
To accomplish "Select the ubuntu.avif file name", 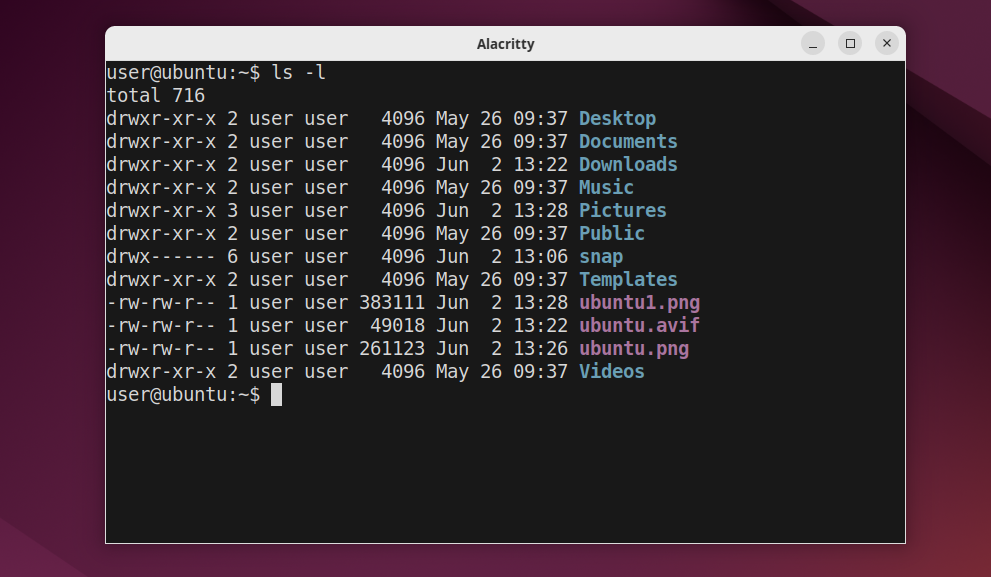I will click(639, 326).
